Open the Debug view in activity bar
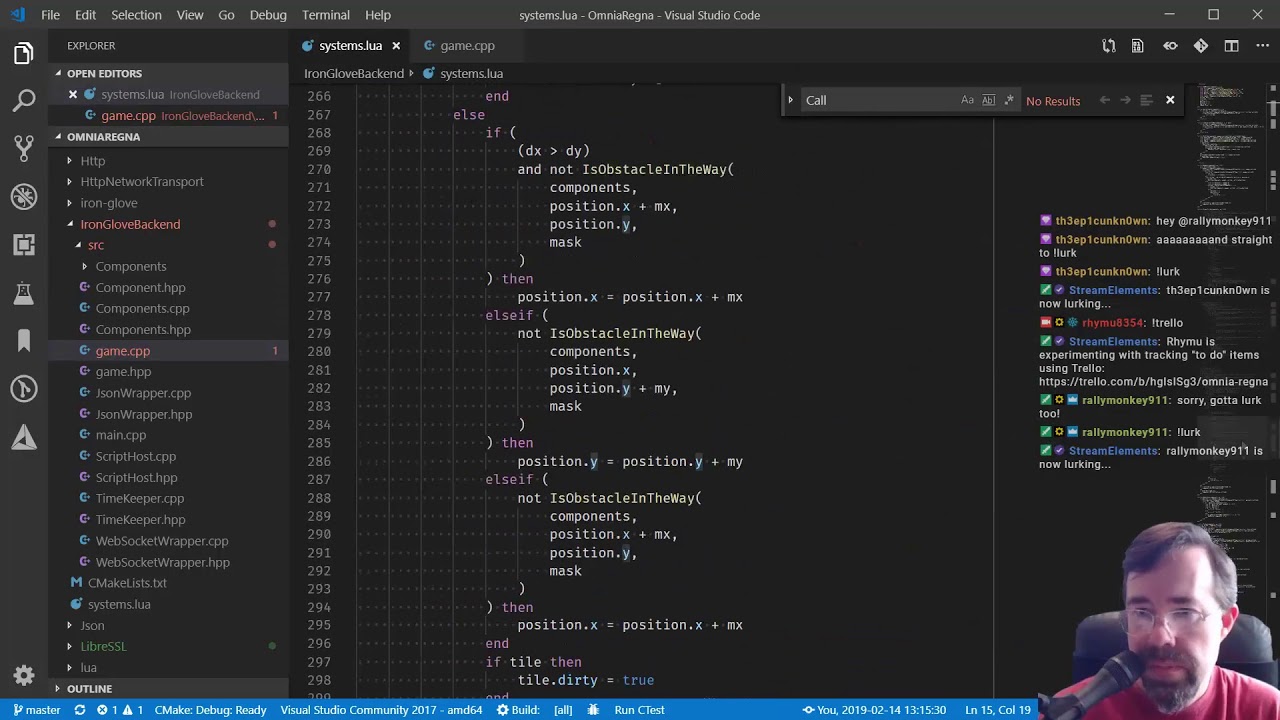Screen dimensions: 1280x720 [x=24, y=197]
